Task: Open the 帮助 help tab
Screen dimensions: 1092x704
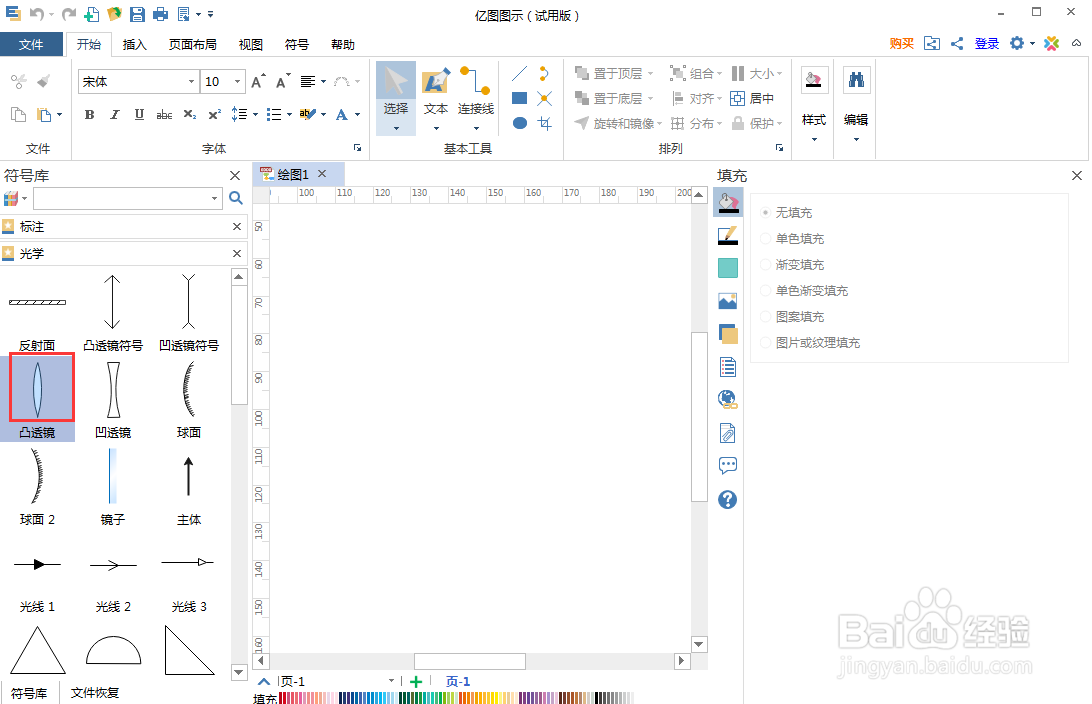Action: click(x=343, y=45)
